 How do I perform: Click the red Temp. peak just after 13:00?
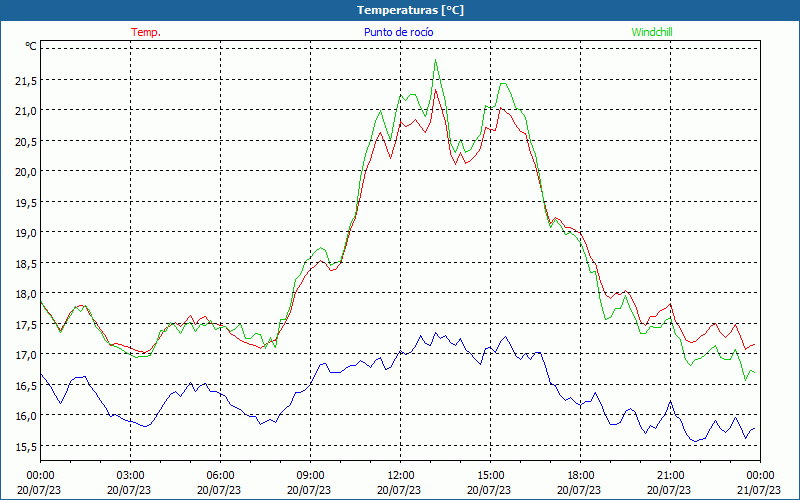[435, 90]
